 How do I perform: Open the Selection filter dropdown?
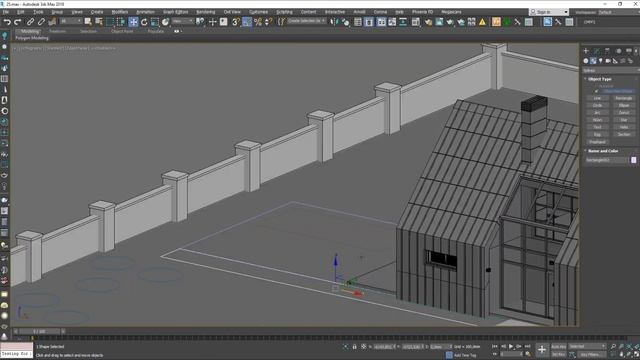click(x=71, y=21)
